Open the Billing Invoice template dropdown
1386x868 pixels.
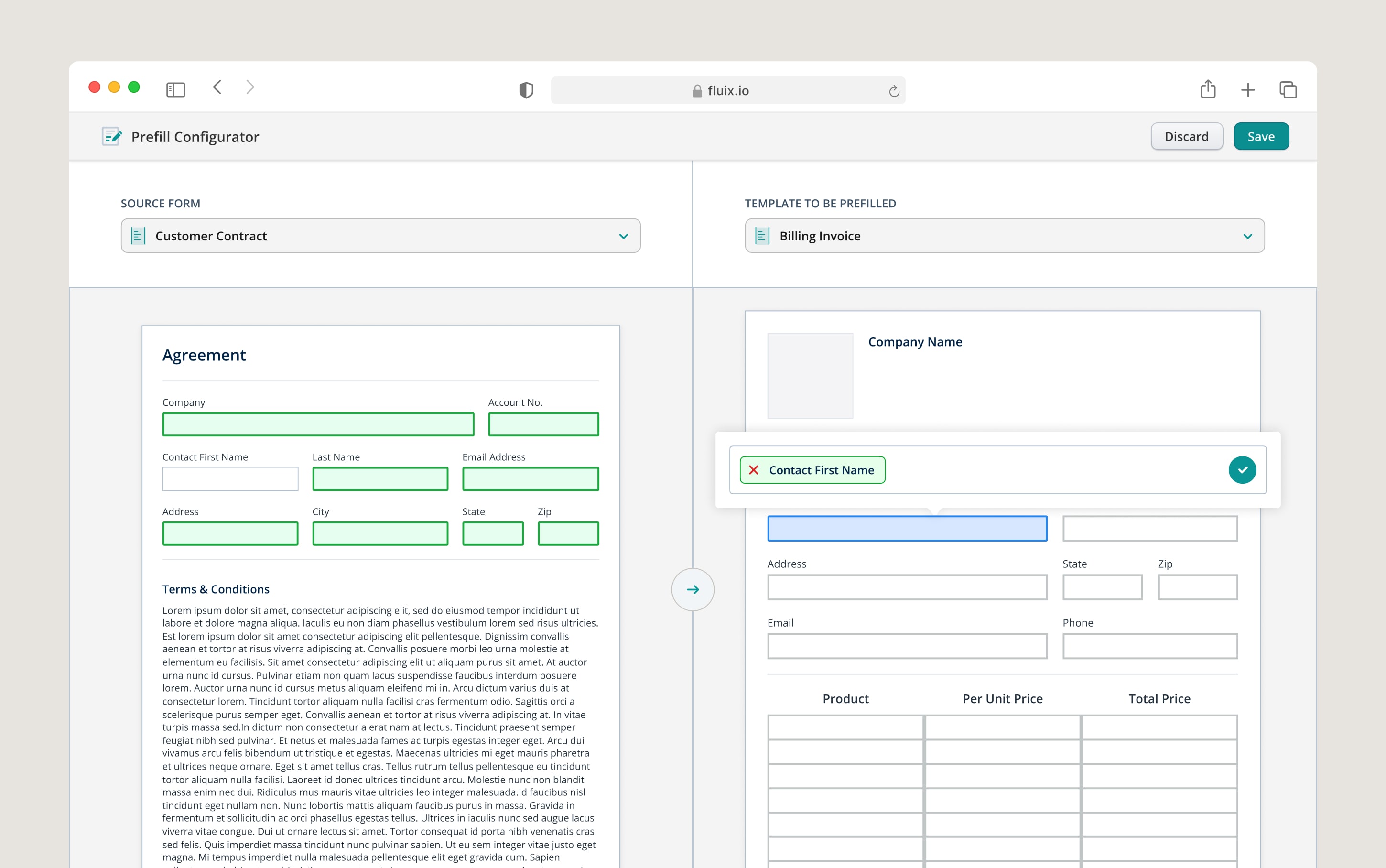pos(1004,235)
